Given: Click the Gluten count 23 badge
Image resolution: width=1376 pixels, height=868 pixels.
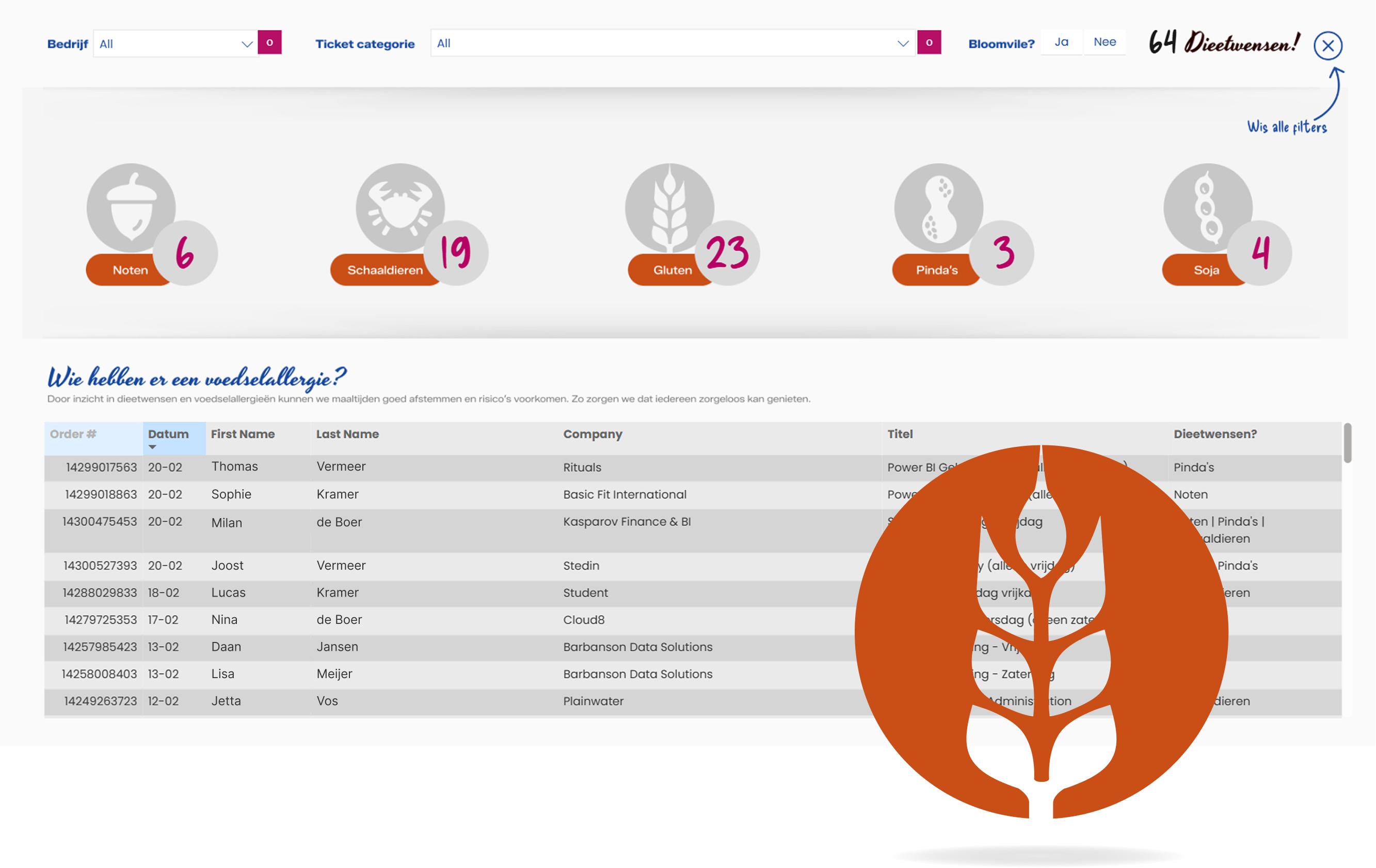Looking at the screenshot, I should (x=727, y=252).
